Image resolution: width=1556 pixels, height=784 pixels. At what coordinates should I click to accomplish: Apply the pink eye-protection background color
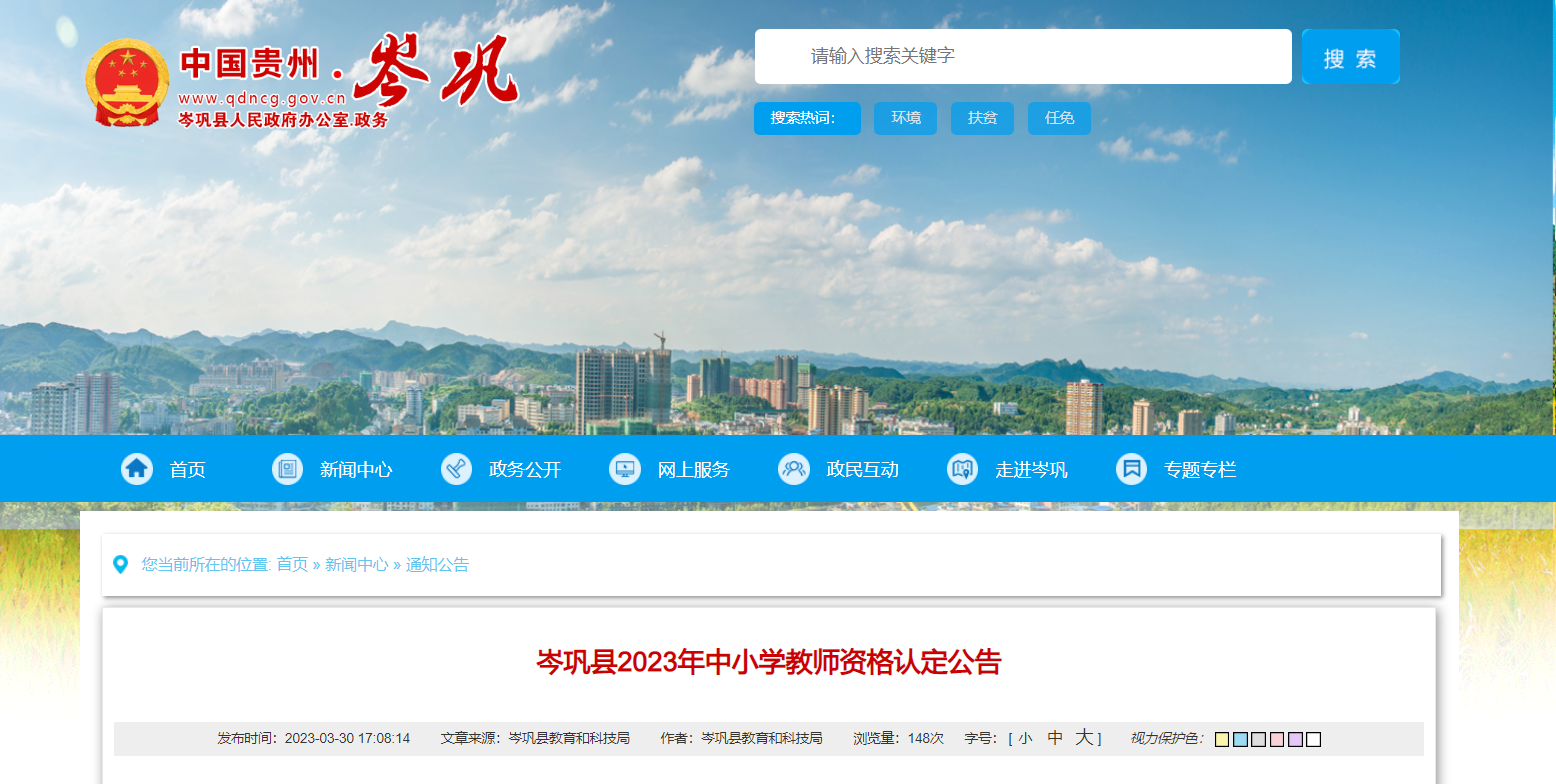point(1277,740)
